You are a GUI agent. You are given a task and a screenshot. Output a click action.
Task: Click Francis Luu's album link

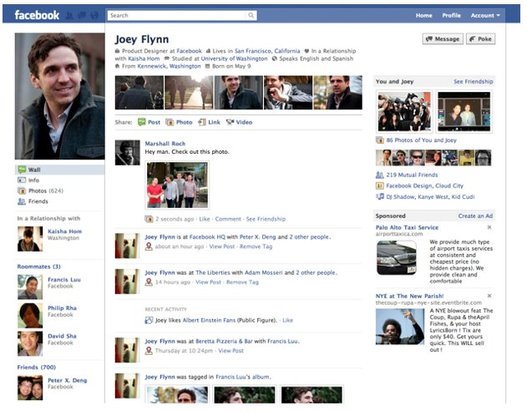243,377
